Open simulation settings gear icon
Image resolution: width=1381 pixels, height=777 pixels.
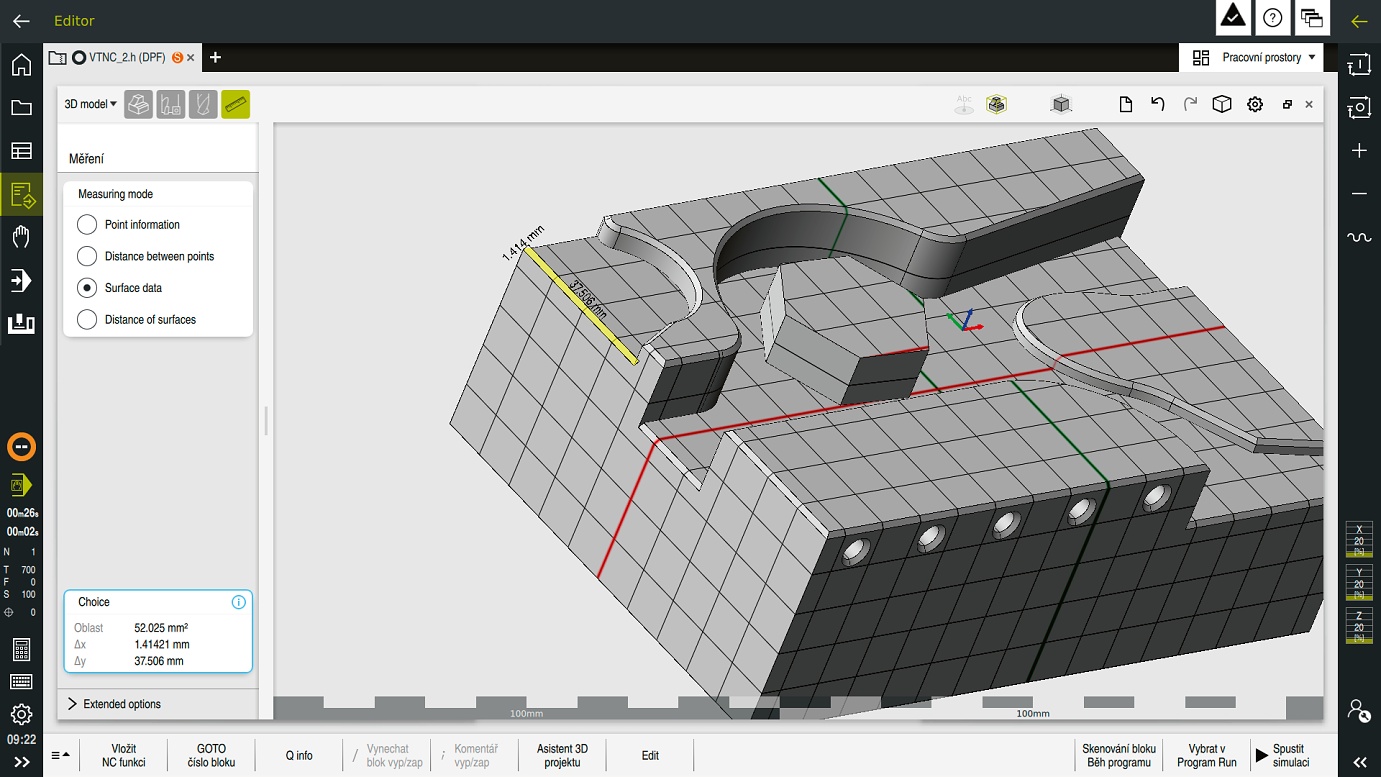[x=1255, y=104]
